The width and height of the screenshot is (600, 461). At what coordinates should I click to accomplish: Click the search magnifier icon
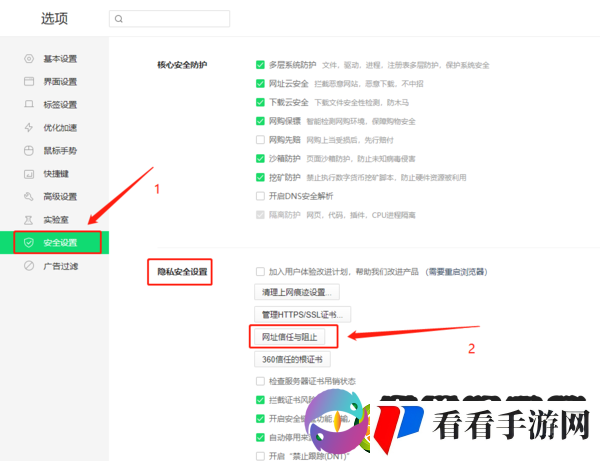point(119,19)
